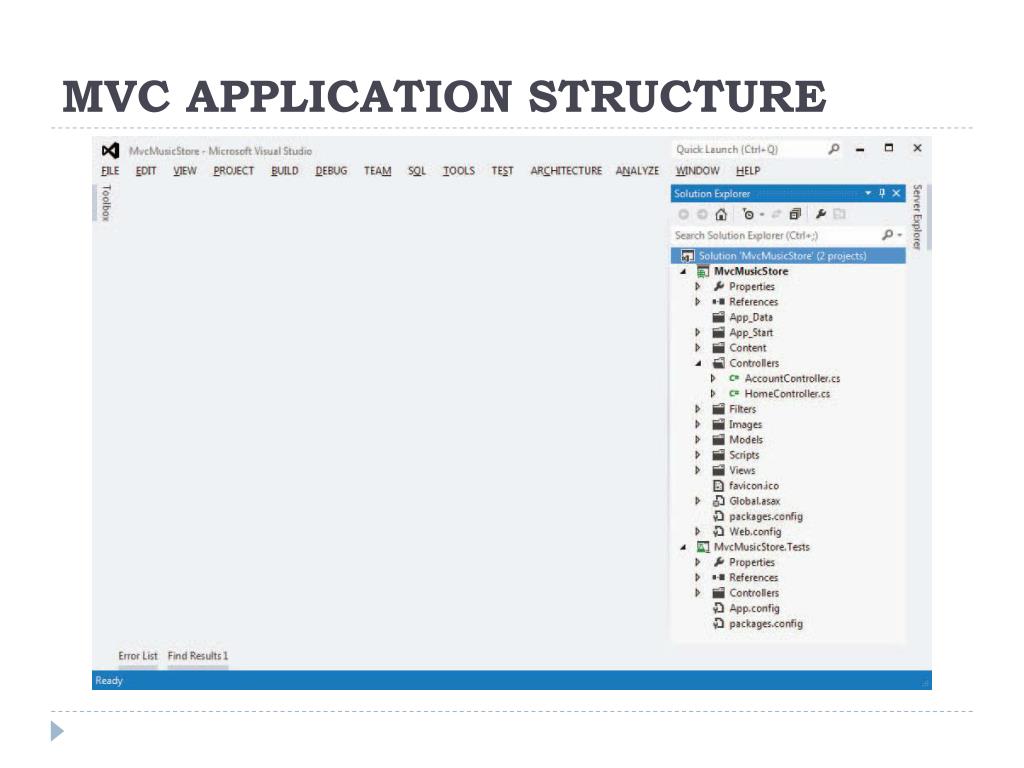
Task: Open the Pending Changes Filter dropdown arrow
Action: 761,215
